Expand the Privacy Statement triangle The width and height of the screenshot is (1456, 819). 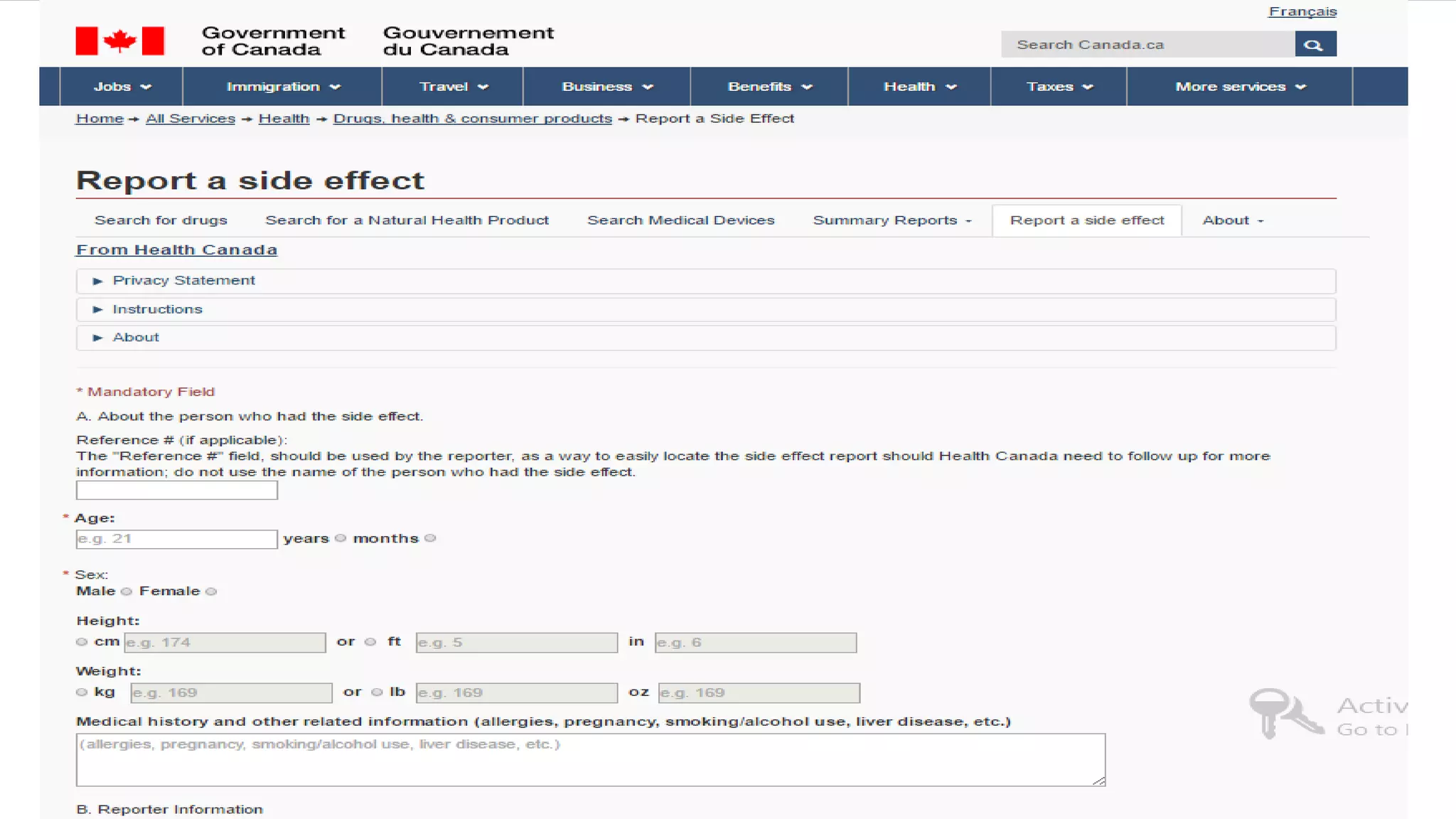pyautogui.click(x=97, y=281)
